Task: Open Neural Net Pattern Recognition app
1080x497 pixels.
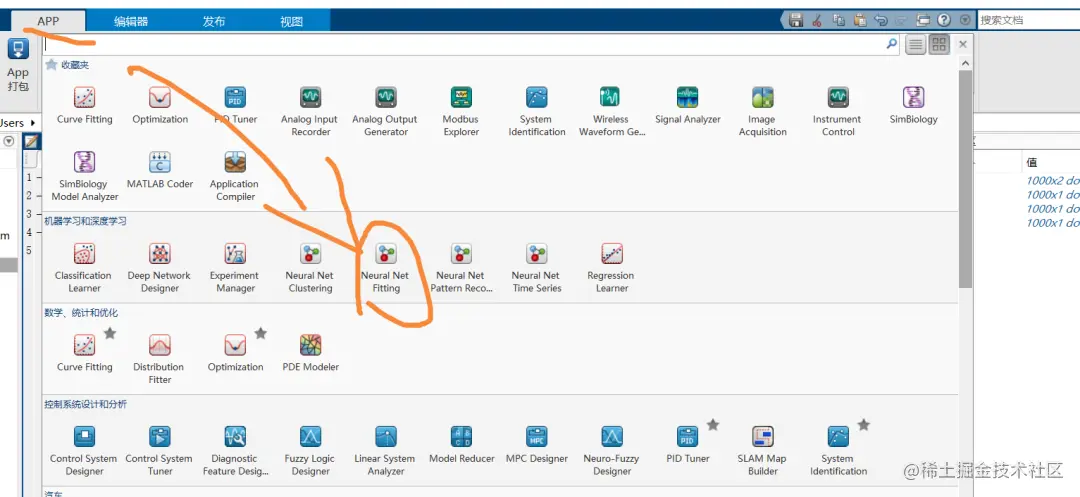Action: (461, 268)
